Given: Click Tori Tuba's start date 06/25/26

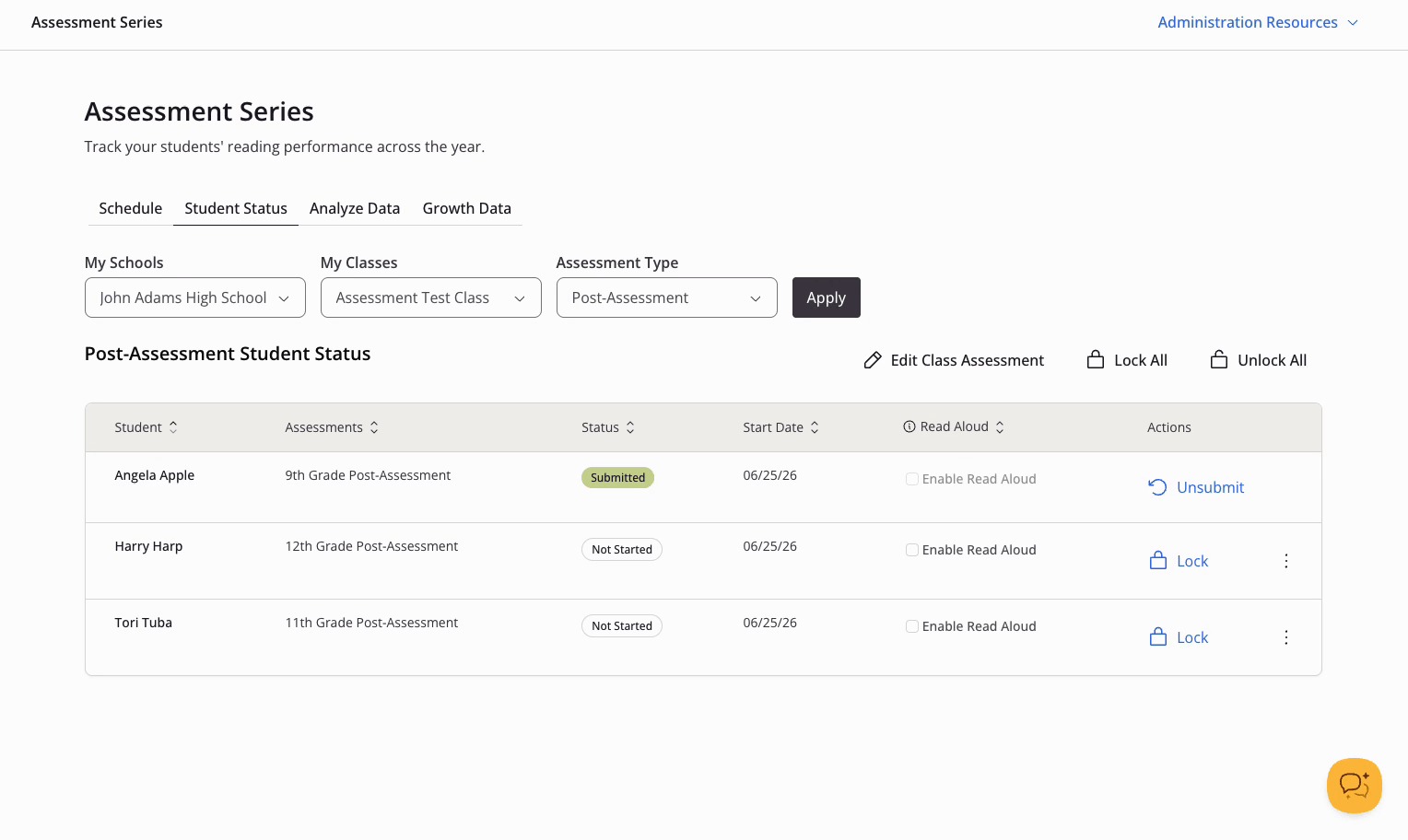Looking at the screenshot, I should point(770,623).
